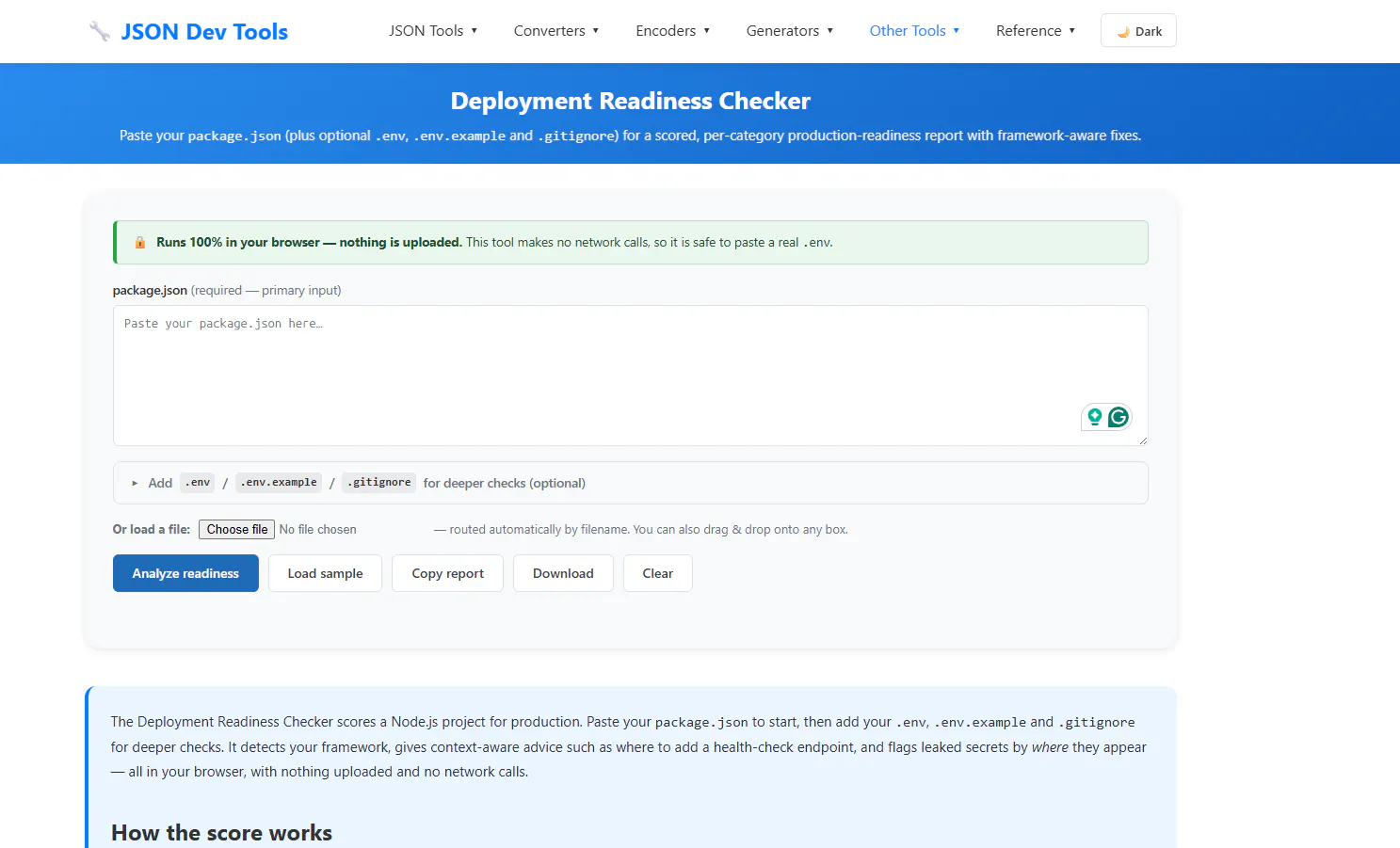
Task: Click the green lightbulb suggestion icon
Action: point(1094,417)
